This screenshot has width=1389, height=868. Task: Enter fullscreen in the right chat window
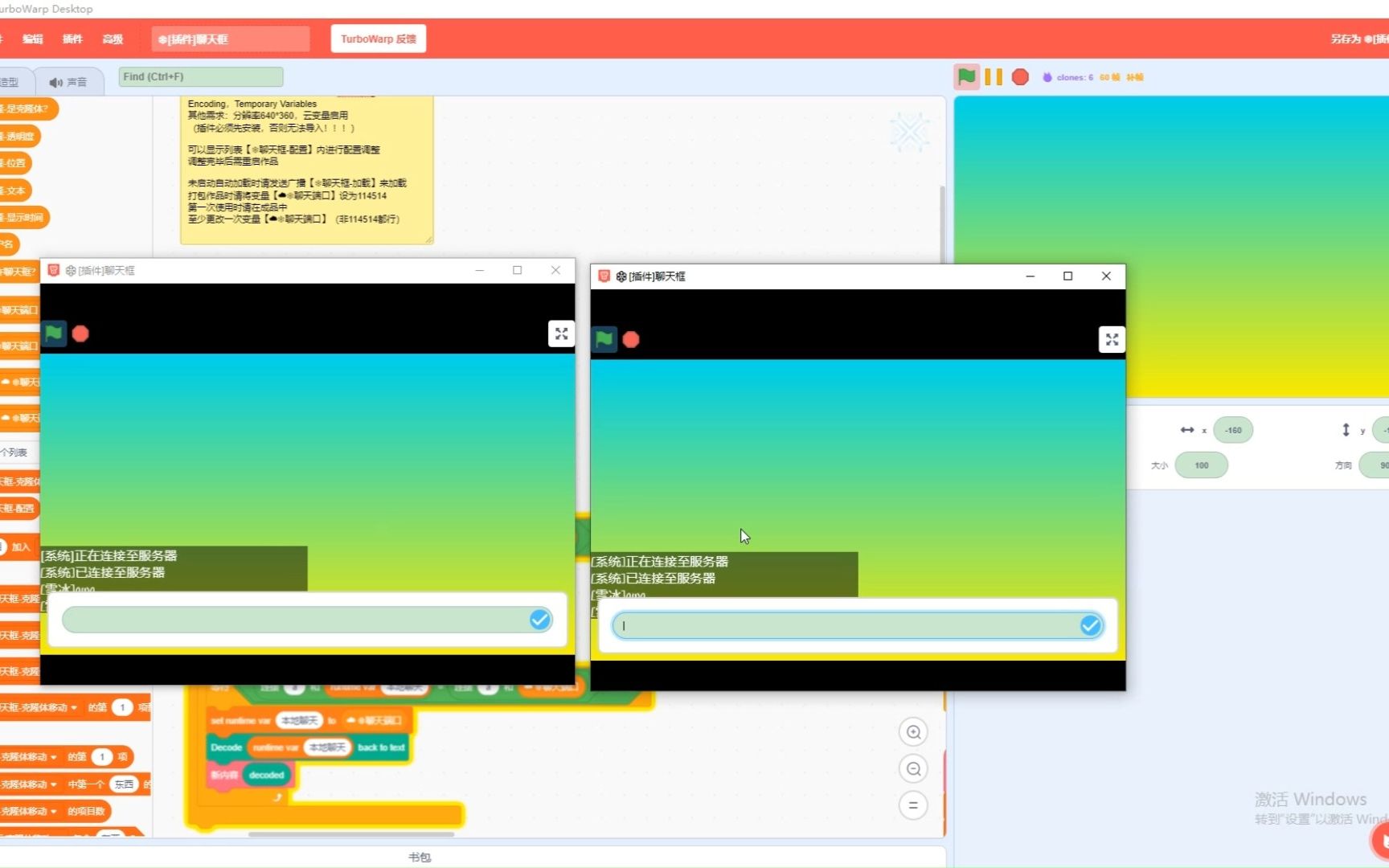click(1112, 339)
